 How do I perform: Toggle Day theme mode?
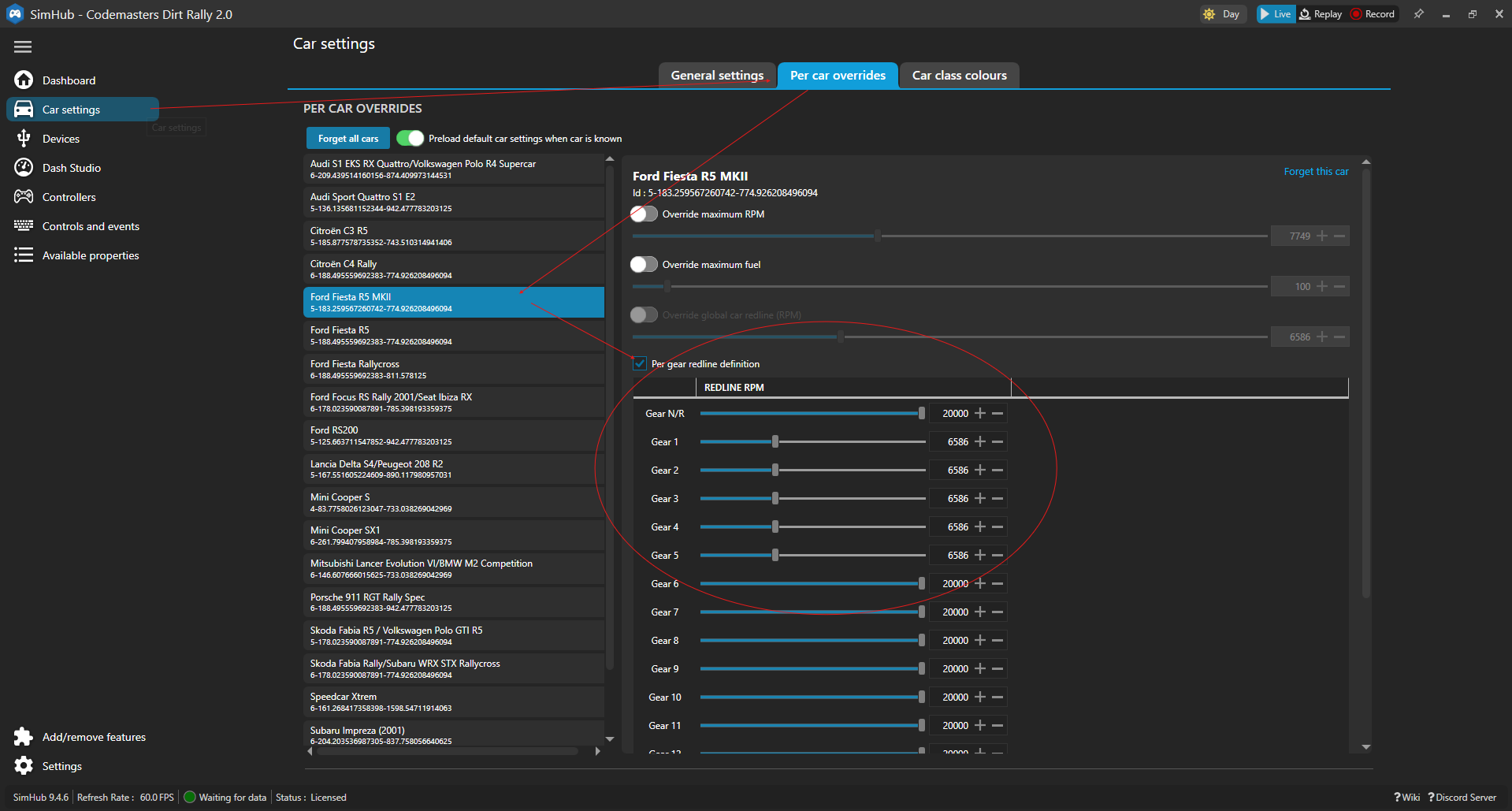(1223, 14)
